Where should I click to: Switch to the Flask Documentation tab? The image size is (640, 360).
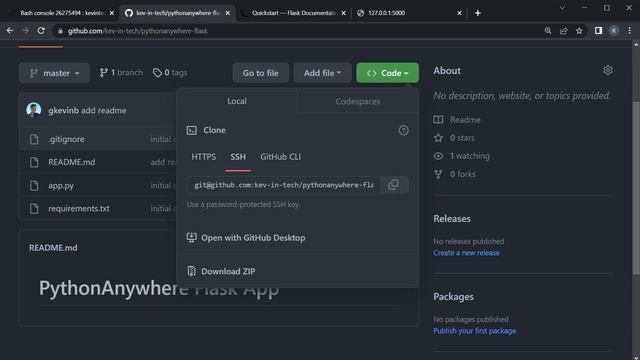pos(294,13)
